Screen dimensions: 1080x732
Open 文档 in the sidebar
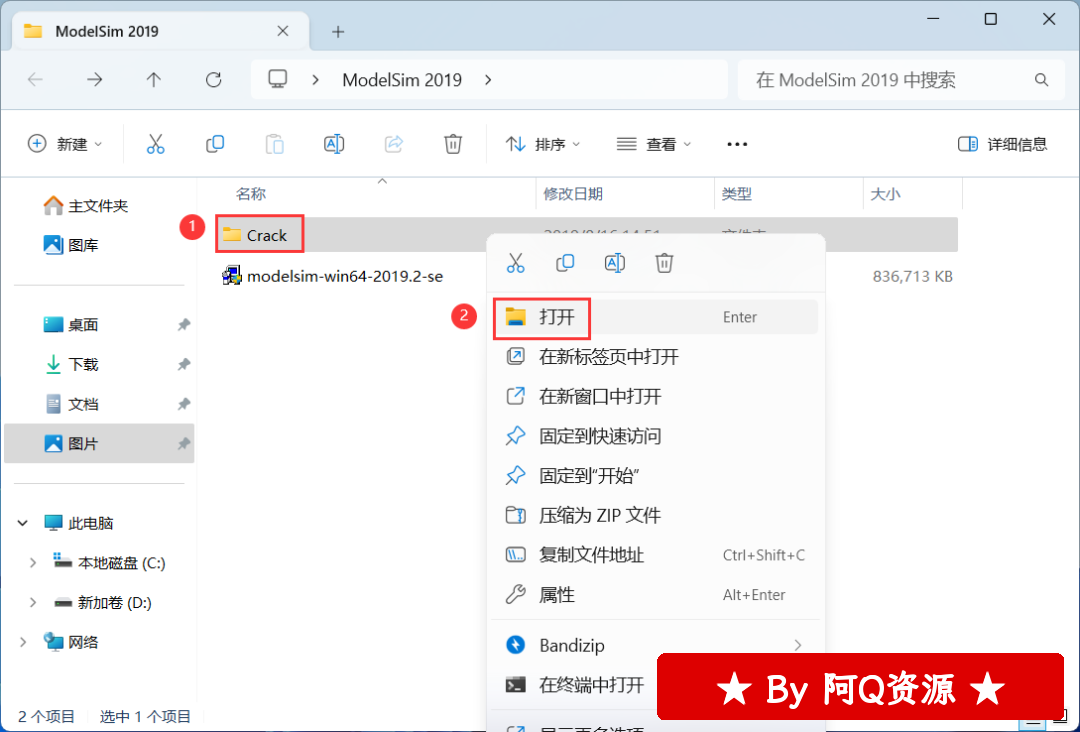pos(71,404)
